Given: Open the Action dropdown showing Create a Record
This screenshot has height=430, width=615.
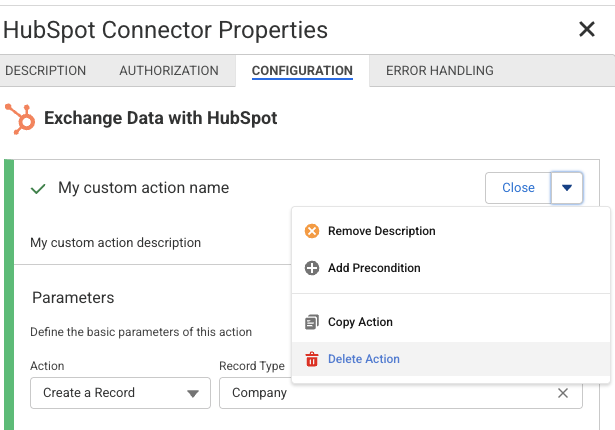Looking at the screenshot, I should pos(120,393).
